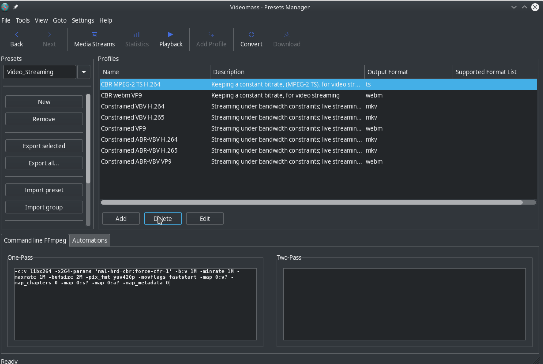
Task: Open the Settings menu
Action: (x=83, y=20)
